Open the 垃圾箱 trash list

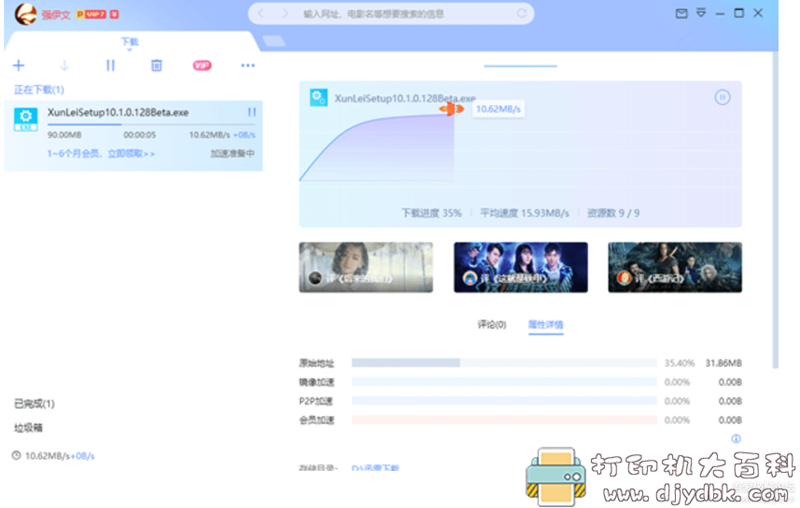point(28,428)
